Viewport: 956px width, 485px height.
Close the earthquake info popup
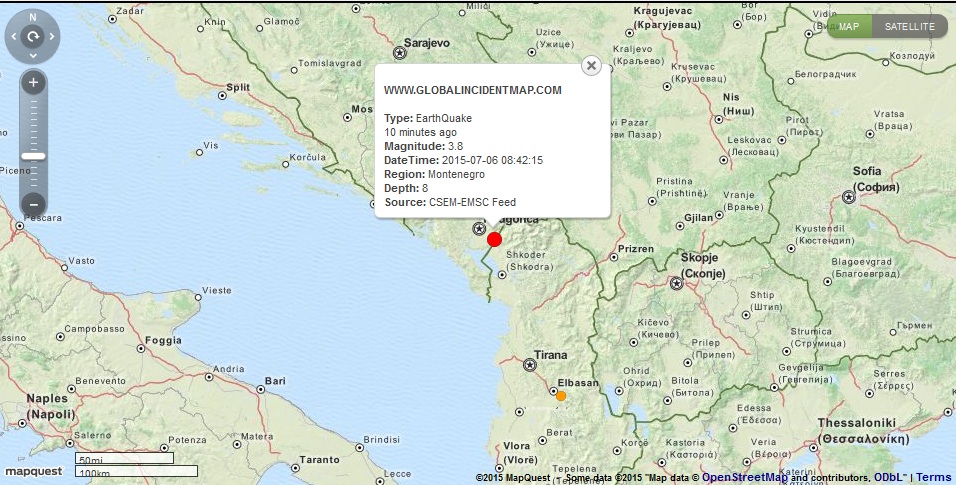pyautogui.click(x=591, y=66)
